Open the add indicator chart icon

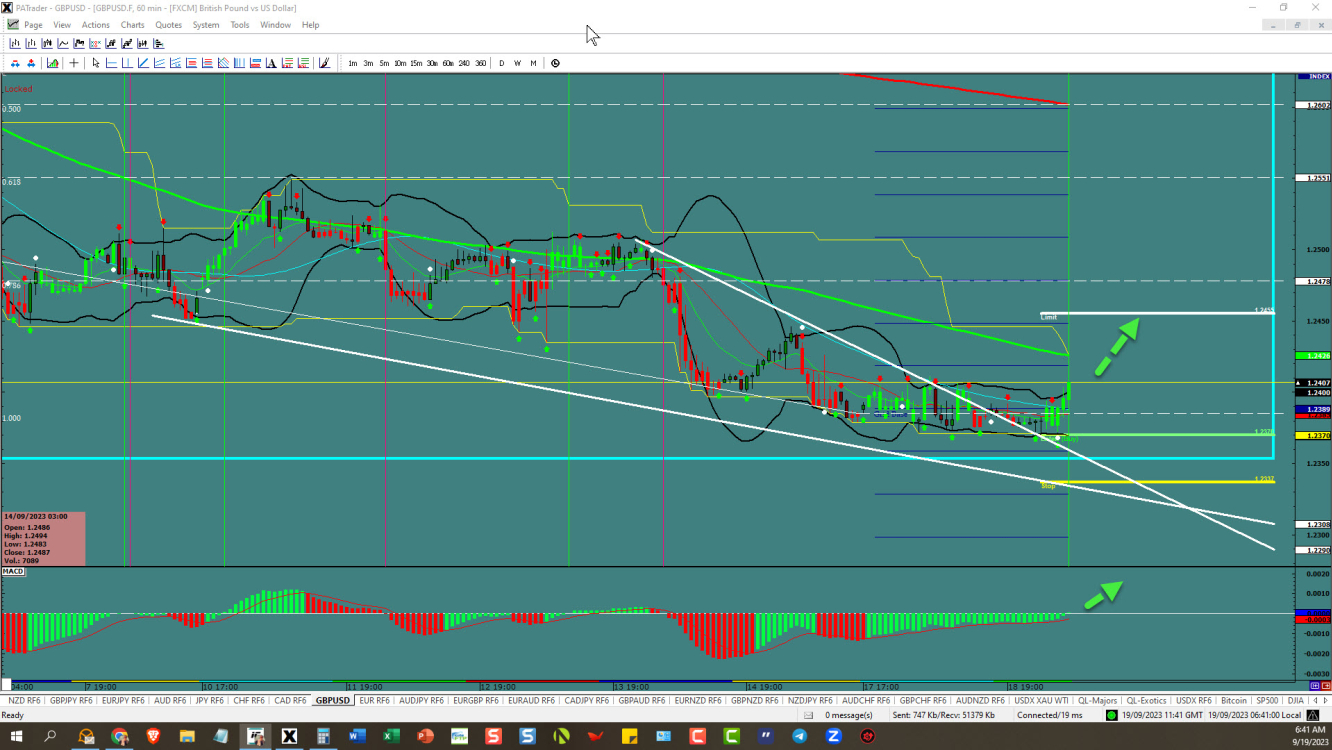pos(53,63)
